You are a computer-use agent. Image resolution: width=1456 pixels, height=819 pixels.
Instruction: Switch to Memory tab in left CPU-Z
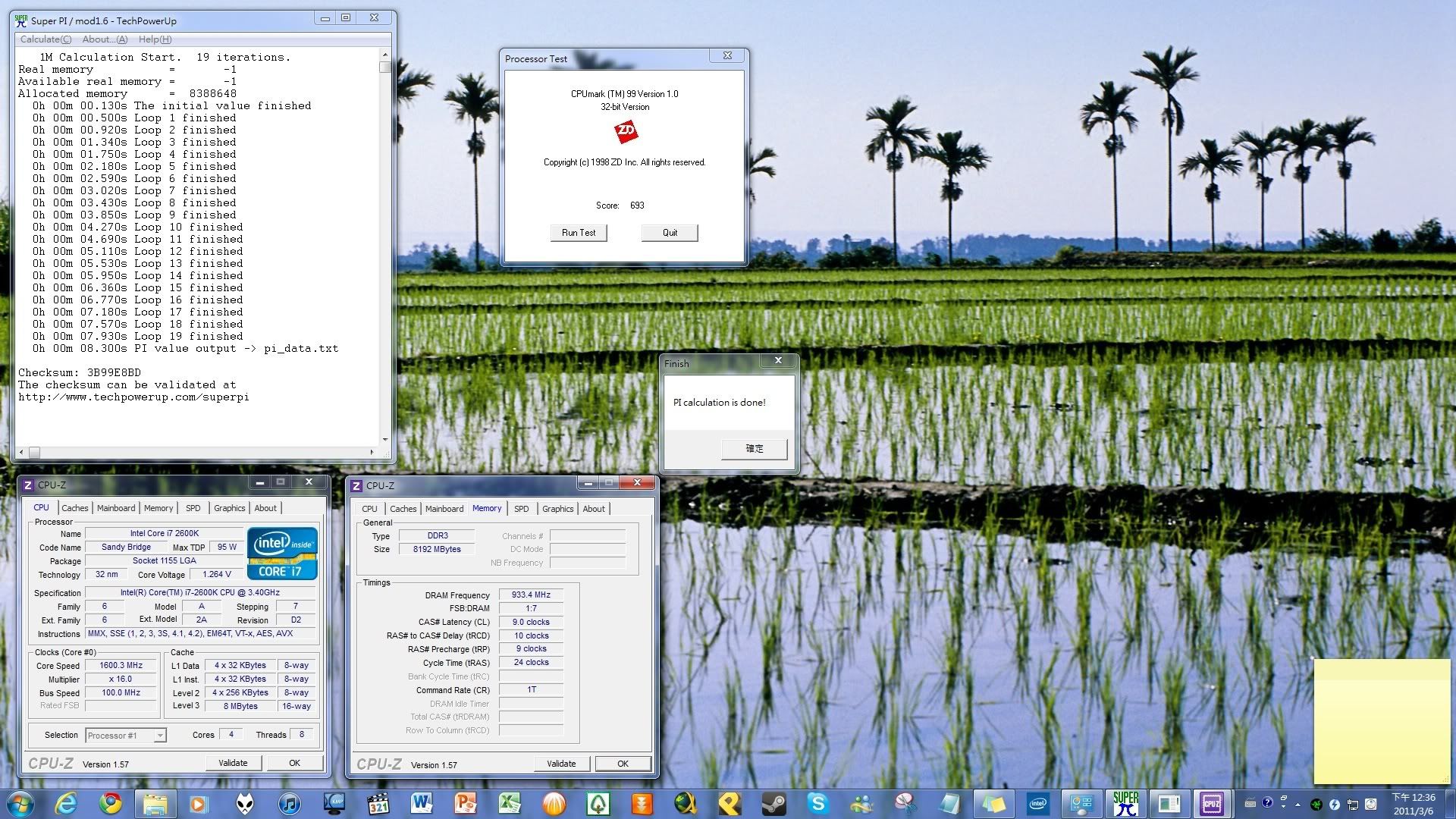click(x=158, y=508)
